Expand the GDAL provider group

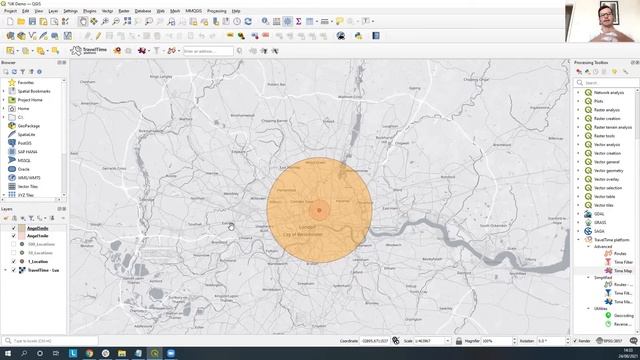578,214
